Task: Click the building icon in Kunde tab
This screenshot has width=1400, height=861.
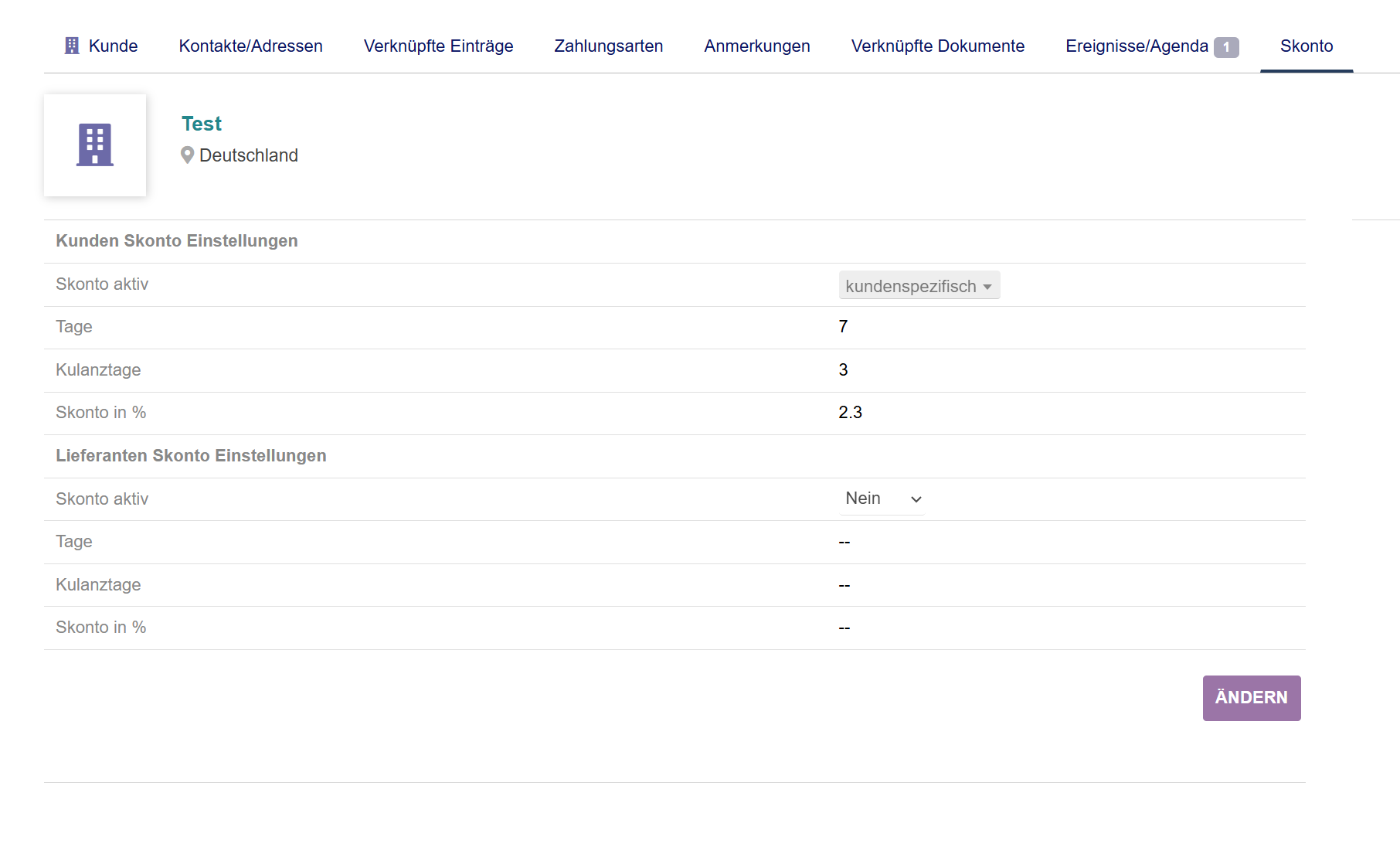Action: (72, 46)
